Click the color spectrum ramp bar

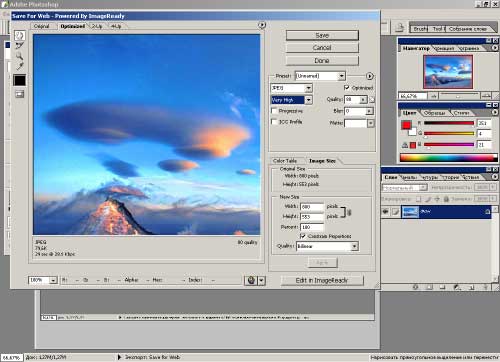449,158
